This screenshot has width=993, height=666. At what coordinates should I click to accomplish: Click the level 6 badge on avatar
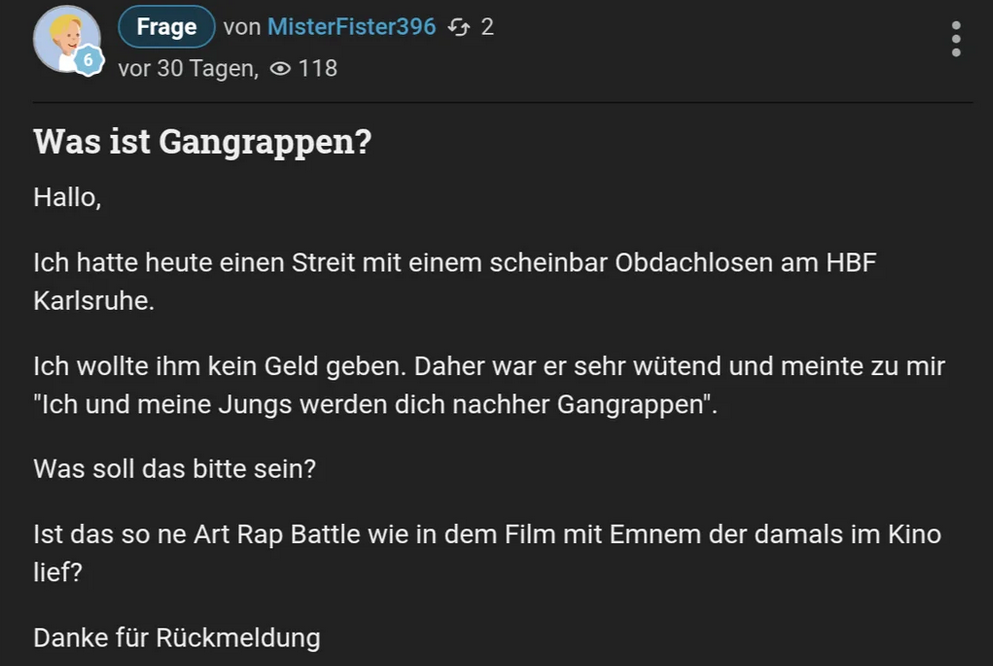pyautogui.click(x=88, y=62)
